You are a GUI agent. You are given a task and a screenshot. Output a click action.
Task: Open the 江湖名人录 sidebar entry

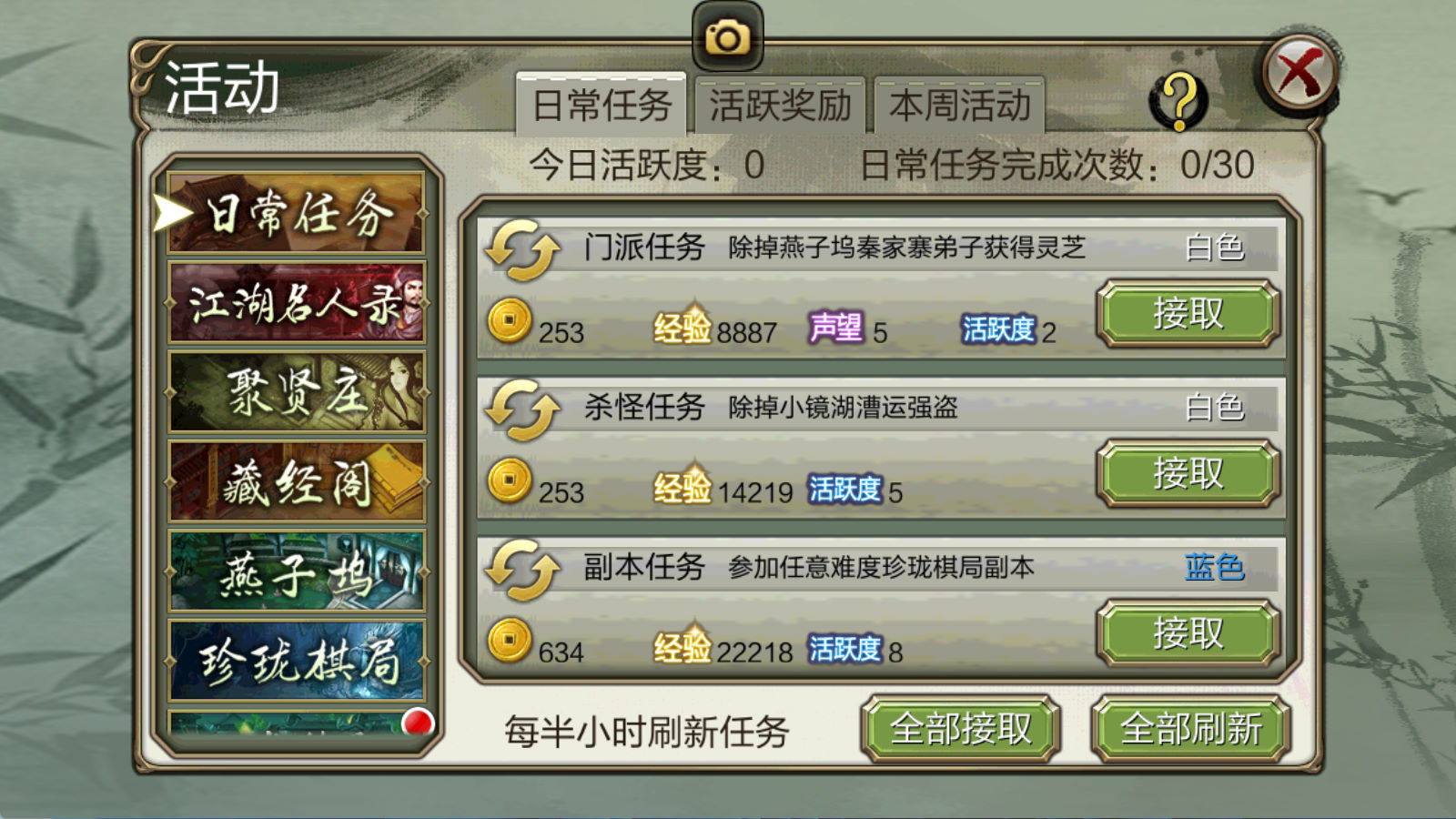(297, 303)
